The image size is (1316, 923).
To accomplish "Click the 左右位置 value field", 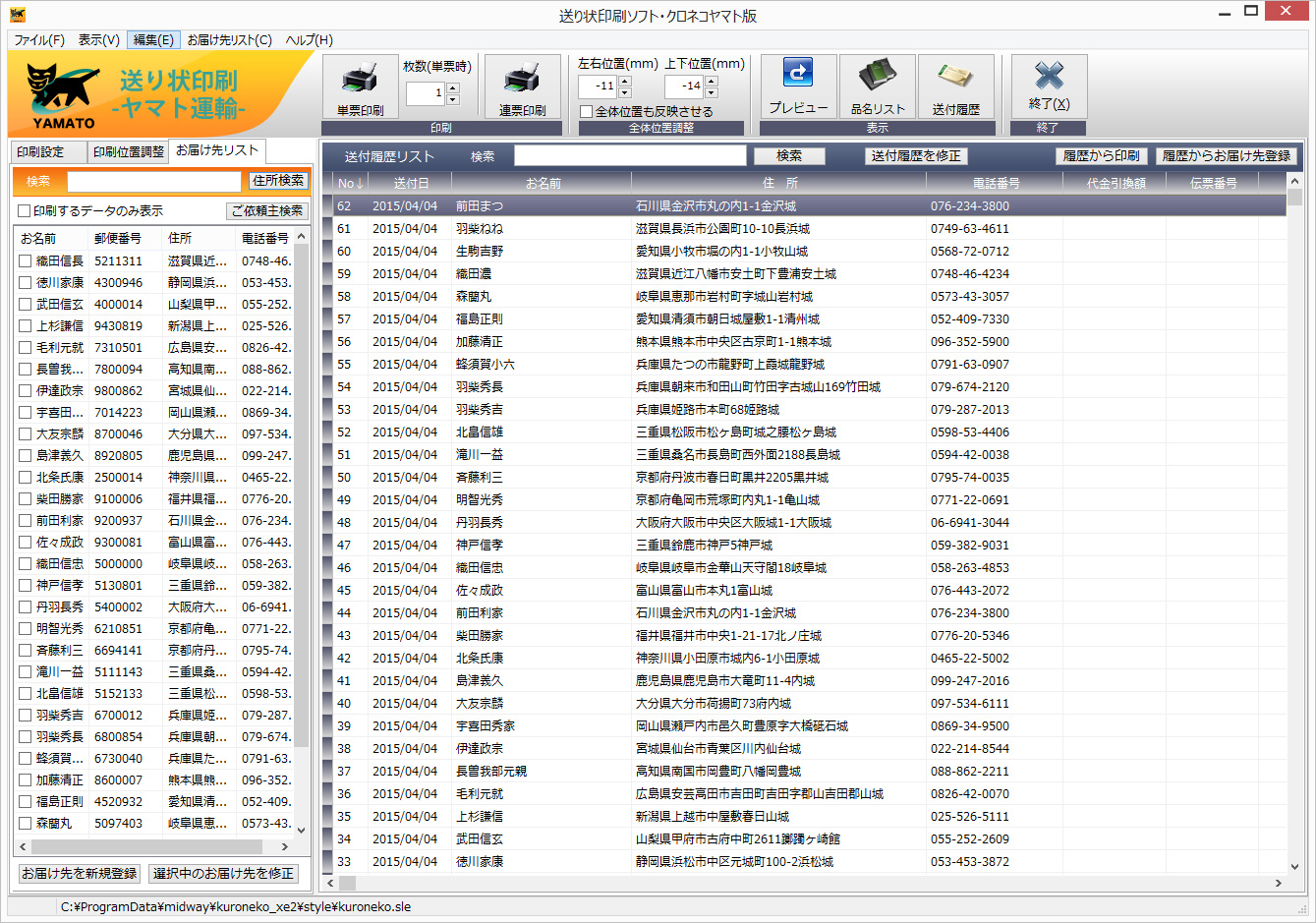I will coord(599,87).
